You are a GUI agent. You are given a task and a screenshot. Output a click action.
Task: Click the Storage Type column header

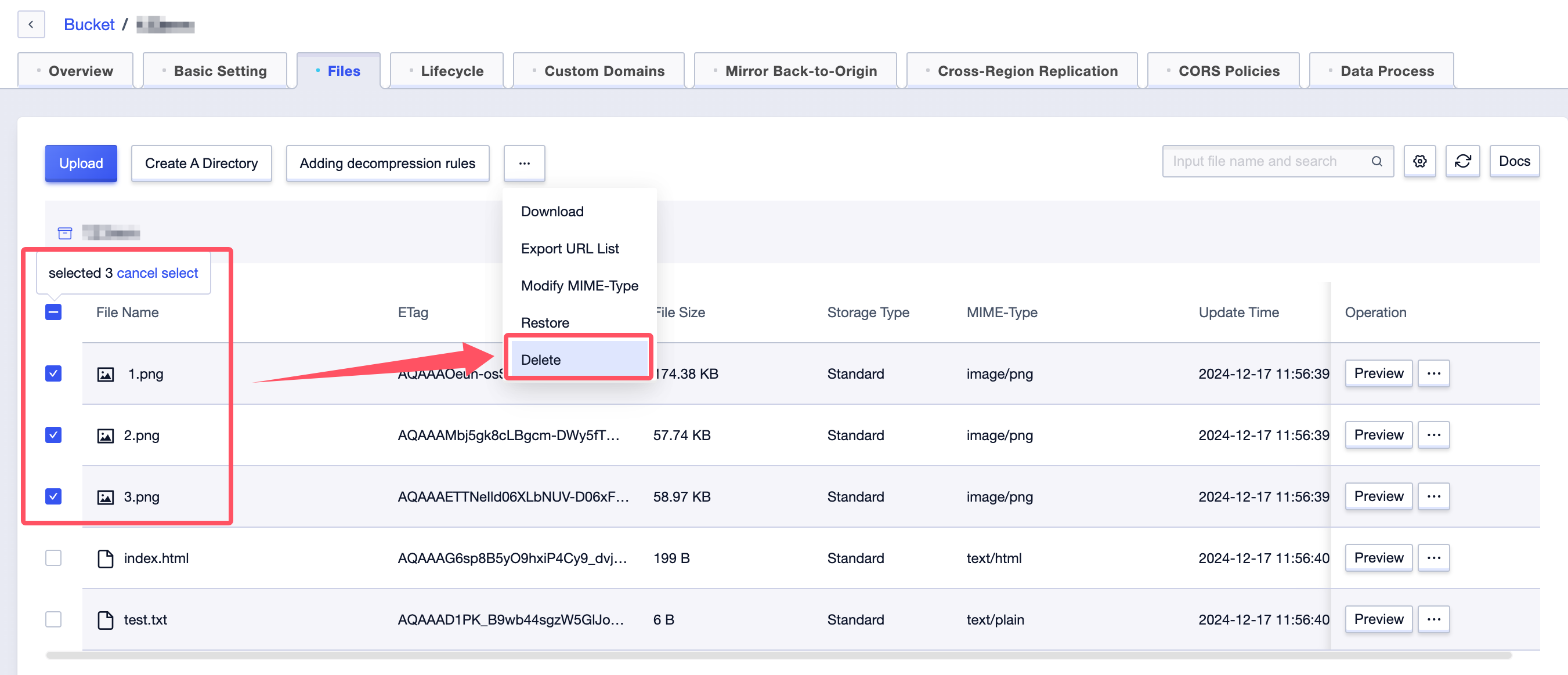pyautogui.click(x=868, y=313)
